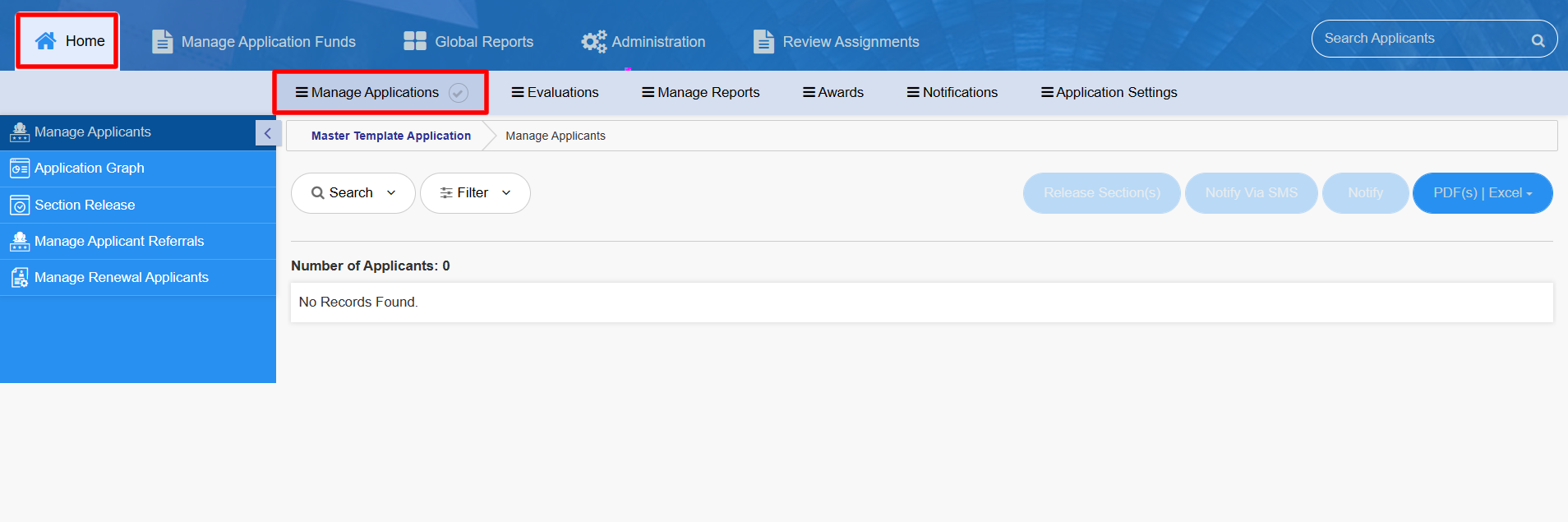The width and height of the screenshot is (1568, 522).
Task: Expand the Search dropdown
Action: click(353, 193)
